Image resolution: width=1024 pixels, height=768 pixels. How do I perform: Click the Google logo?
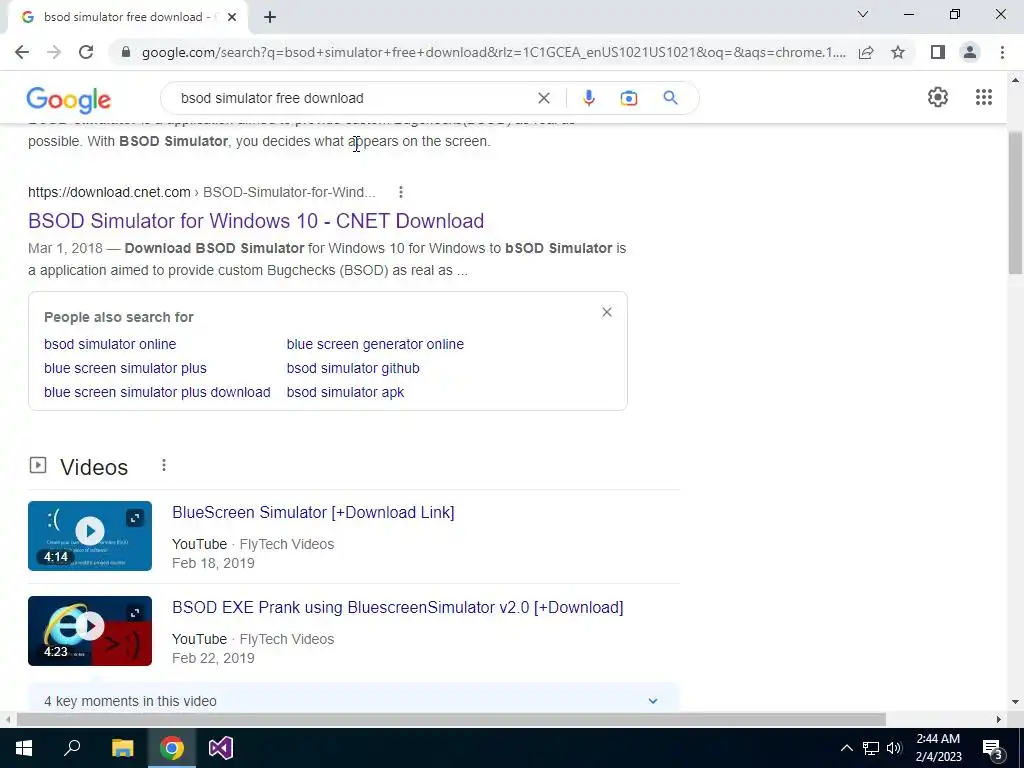(69, 99)
